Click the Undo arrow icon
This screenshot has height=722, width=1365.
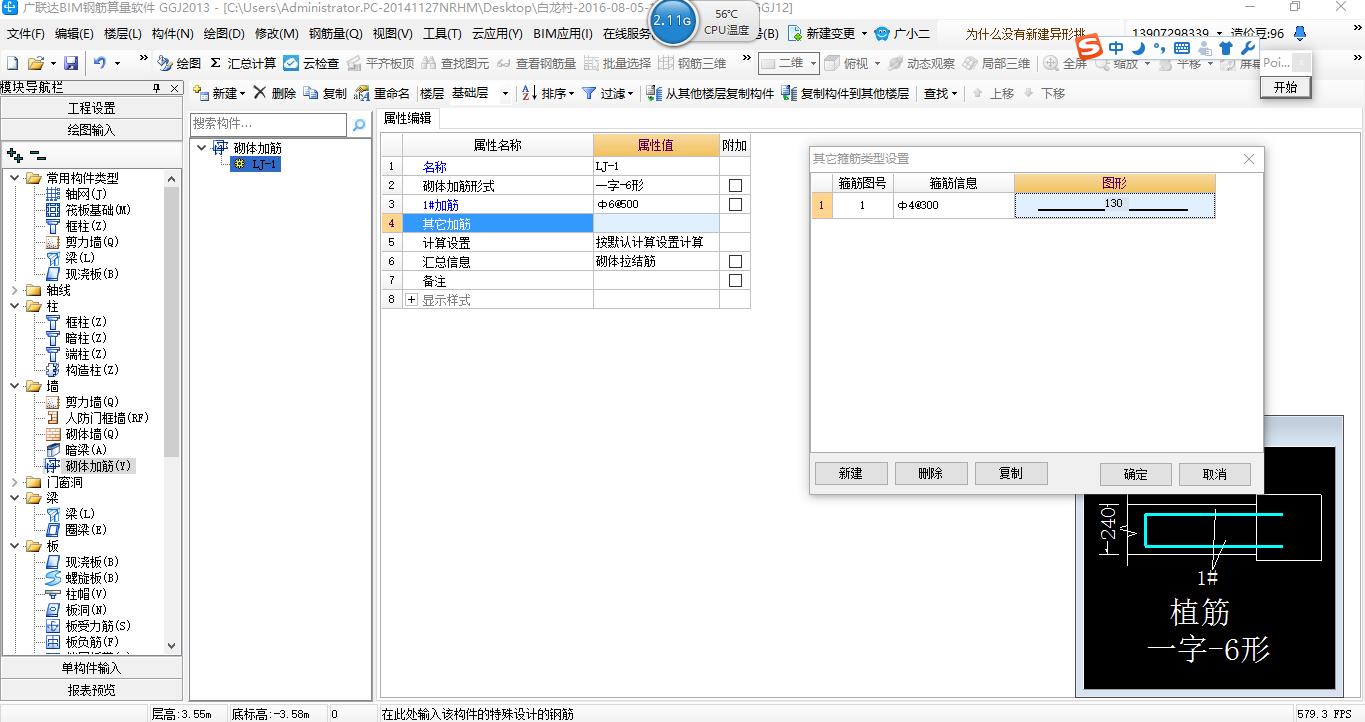point(100,63)
